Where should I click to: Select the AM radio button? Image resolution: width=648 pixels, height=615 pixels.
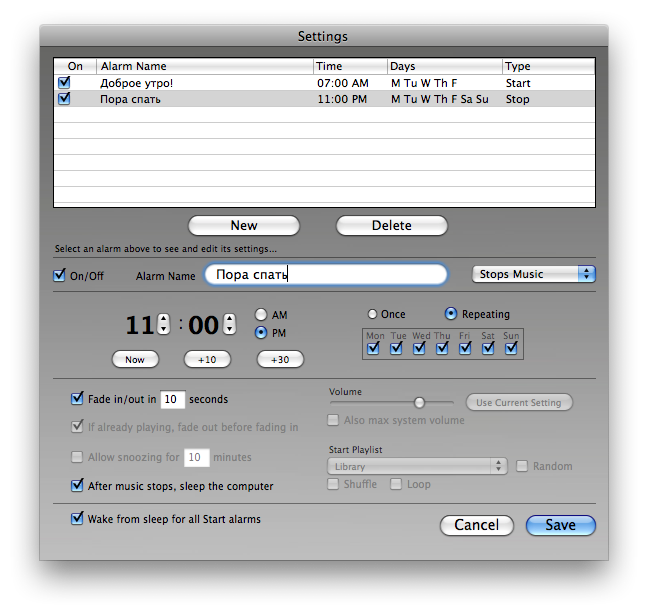(x=261, y=315)
